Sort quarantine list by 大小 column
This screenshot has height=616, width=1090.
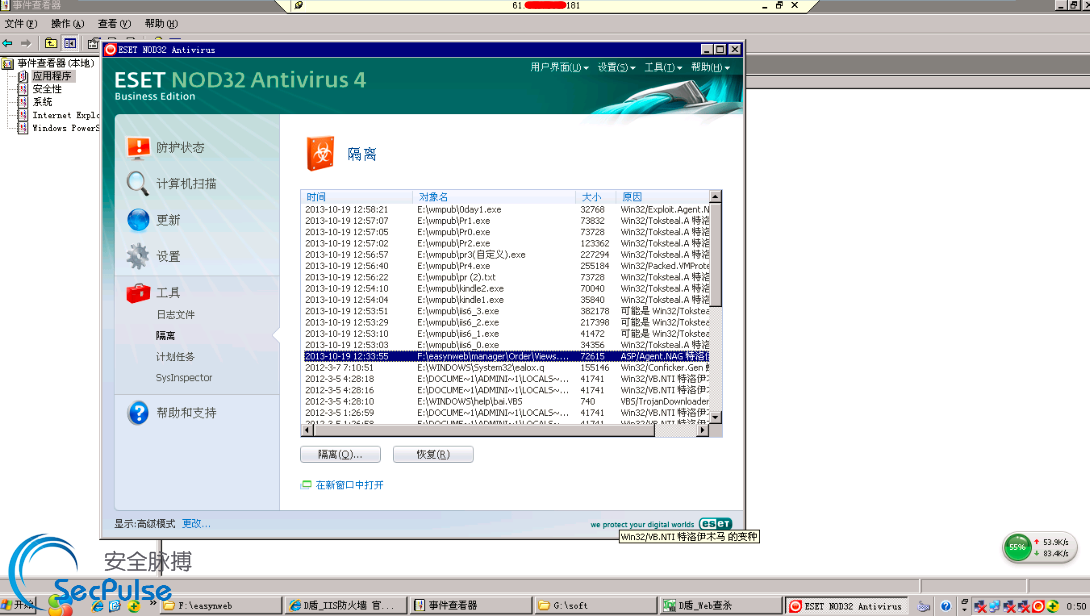coord(596,197)
